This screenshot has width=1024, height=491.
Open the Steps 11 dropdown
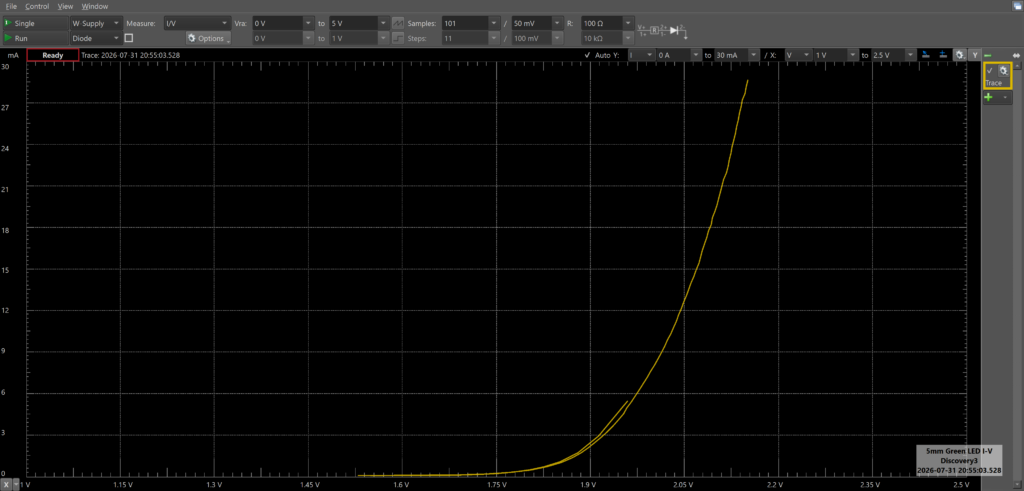[472, 39]
